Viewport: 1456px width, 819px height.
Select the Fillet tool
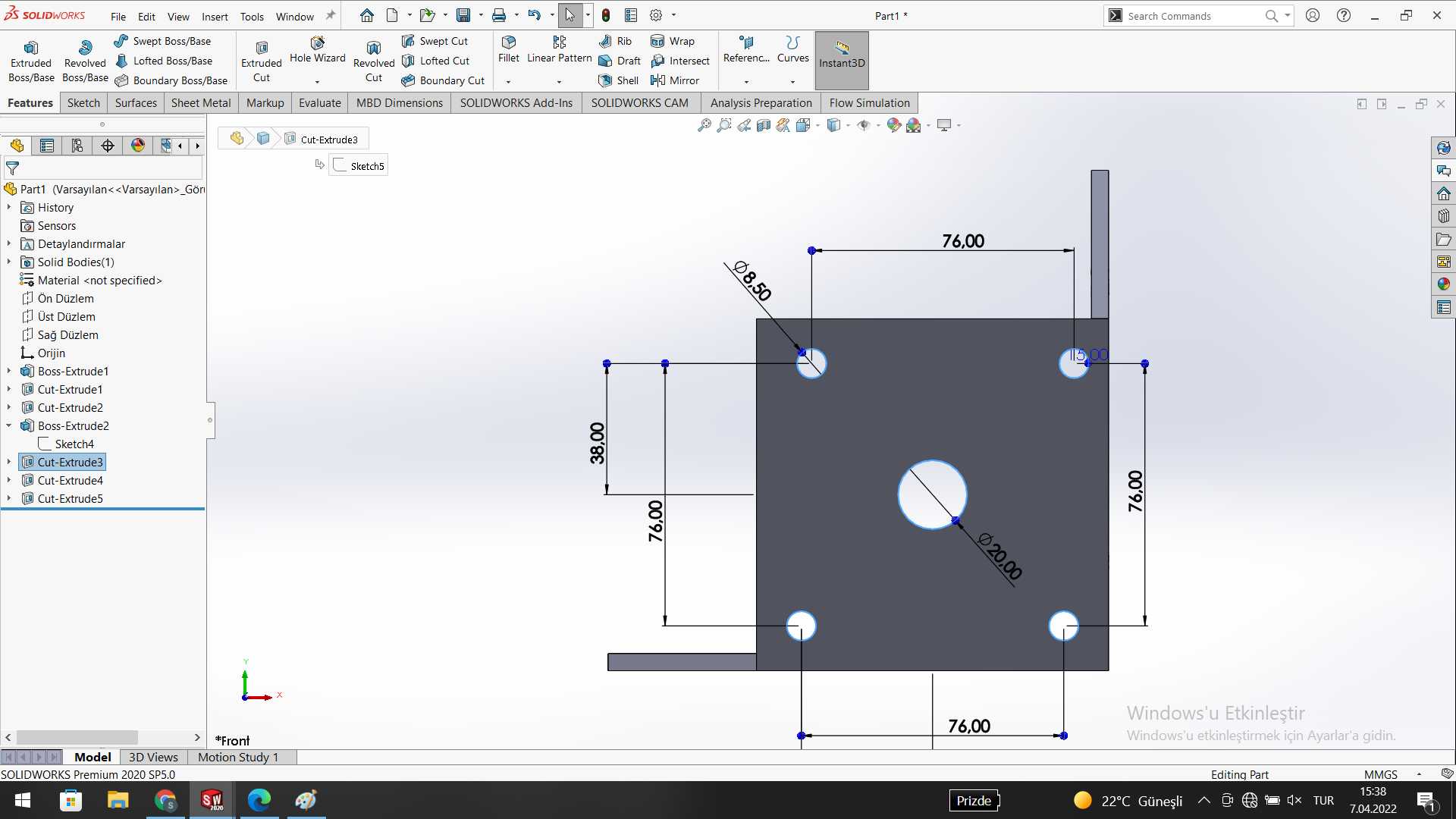(x=509, y=49)
